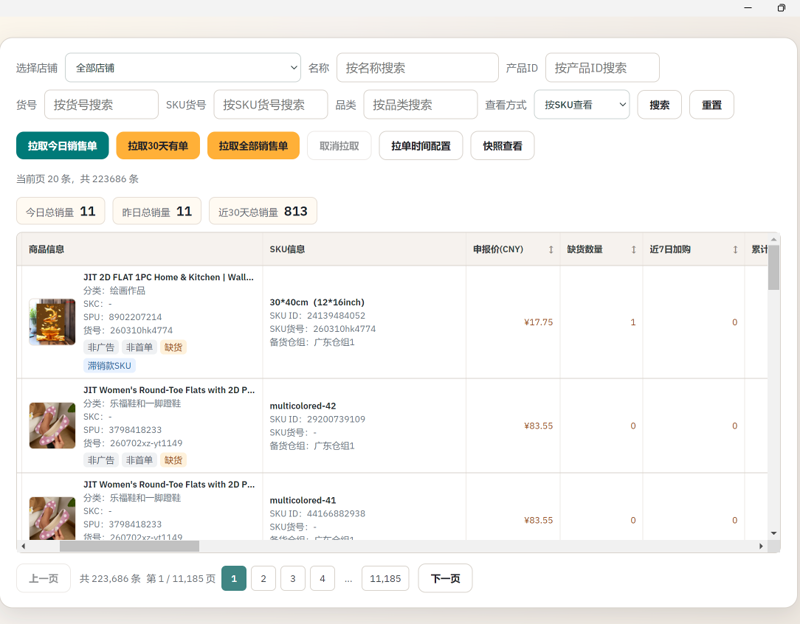This screenshot has width=800, height=624.
Task: Click the 搜索 button
Action: click(x=659, y=105)
